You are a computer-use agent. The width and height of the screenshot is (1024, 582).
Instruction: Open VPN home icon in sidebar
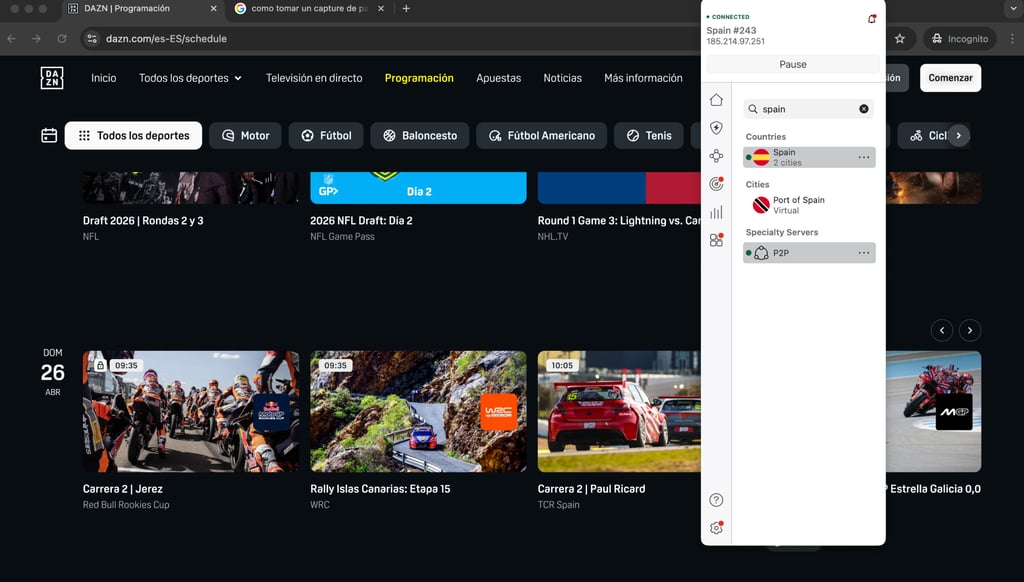click(716, 100)
